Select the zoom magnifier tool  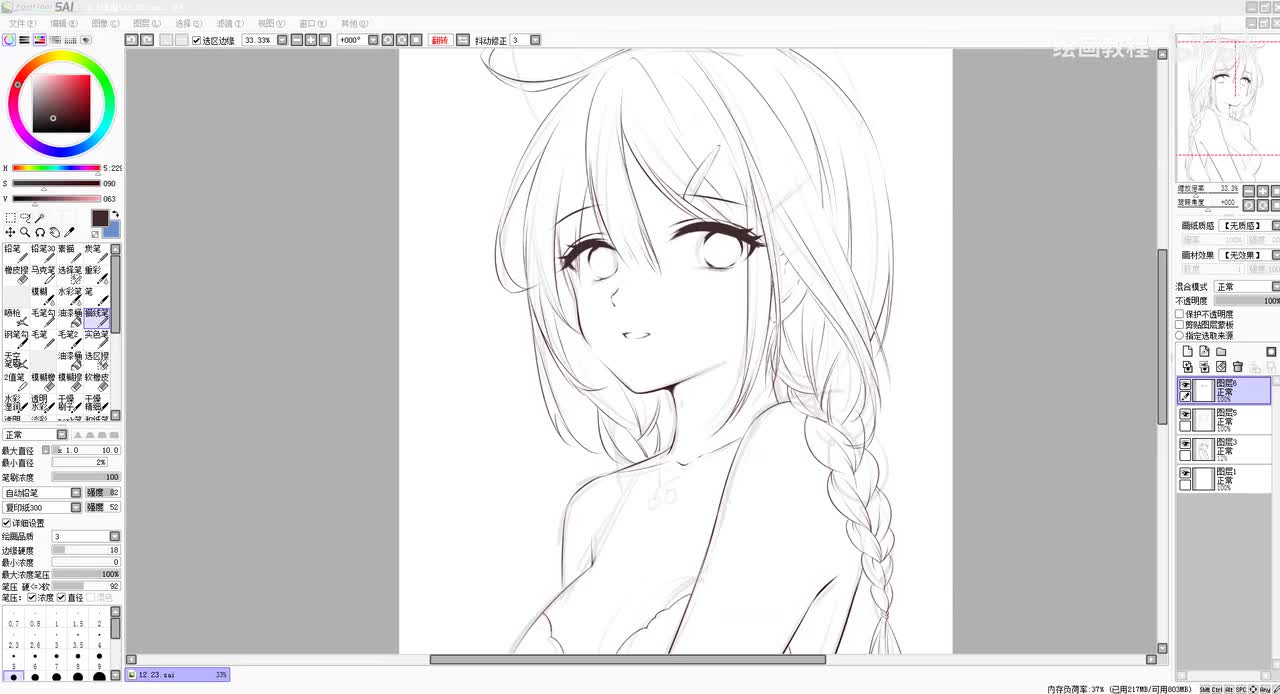pyautogui.click(x=25, y=232)
